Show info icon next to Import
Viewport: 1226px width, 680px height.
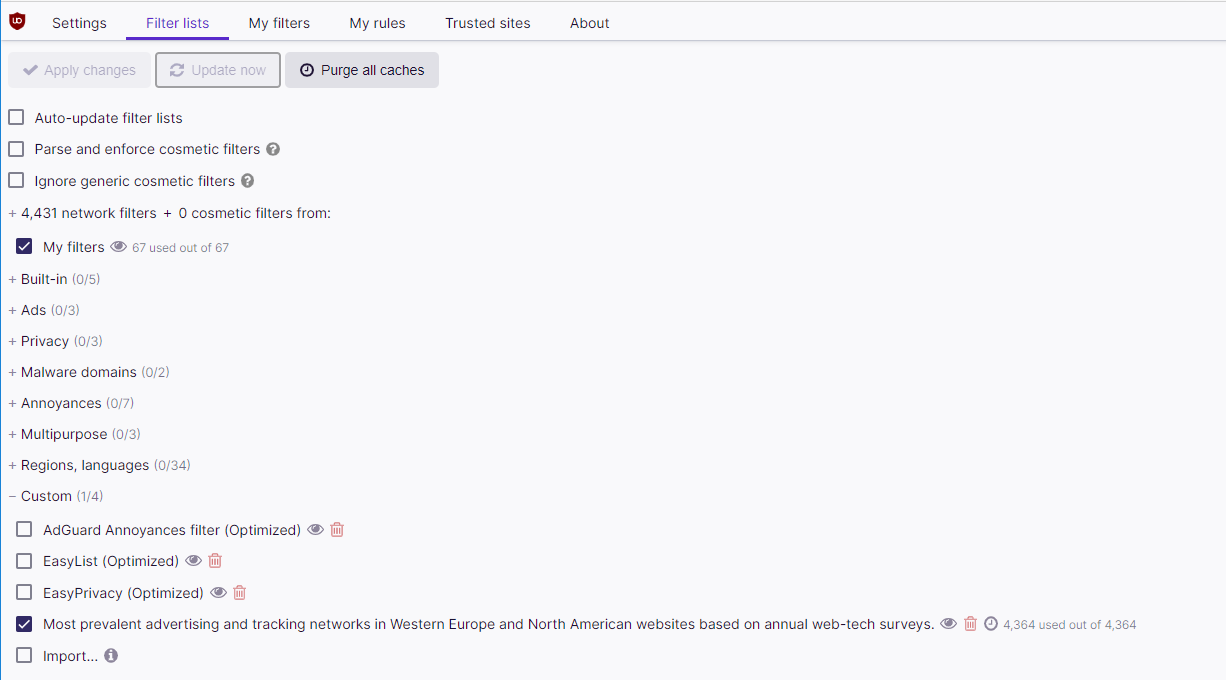coord(111,656)
